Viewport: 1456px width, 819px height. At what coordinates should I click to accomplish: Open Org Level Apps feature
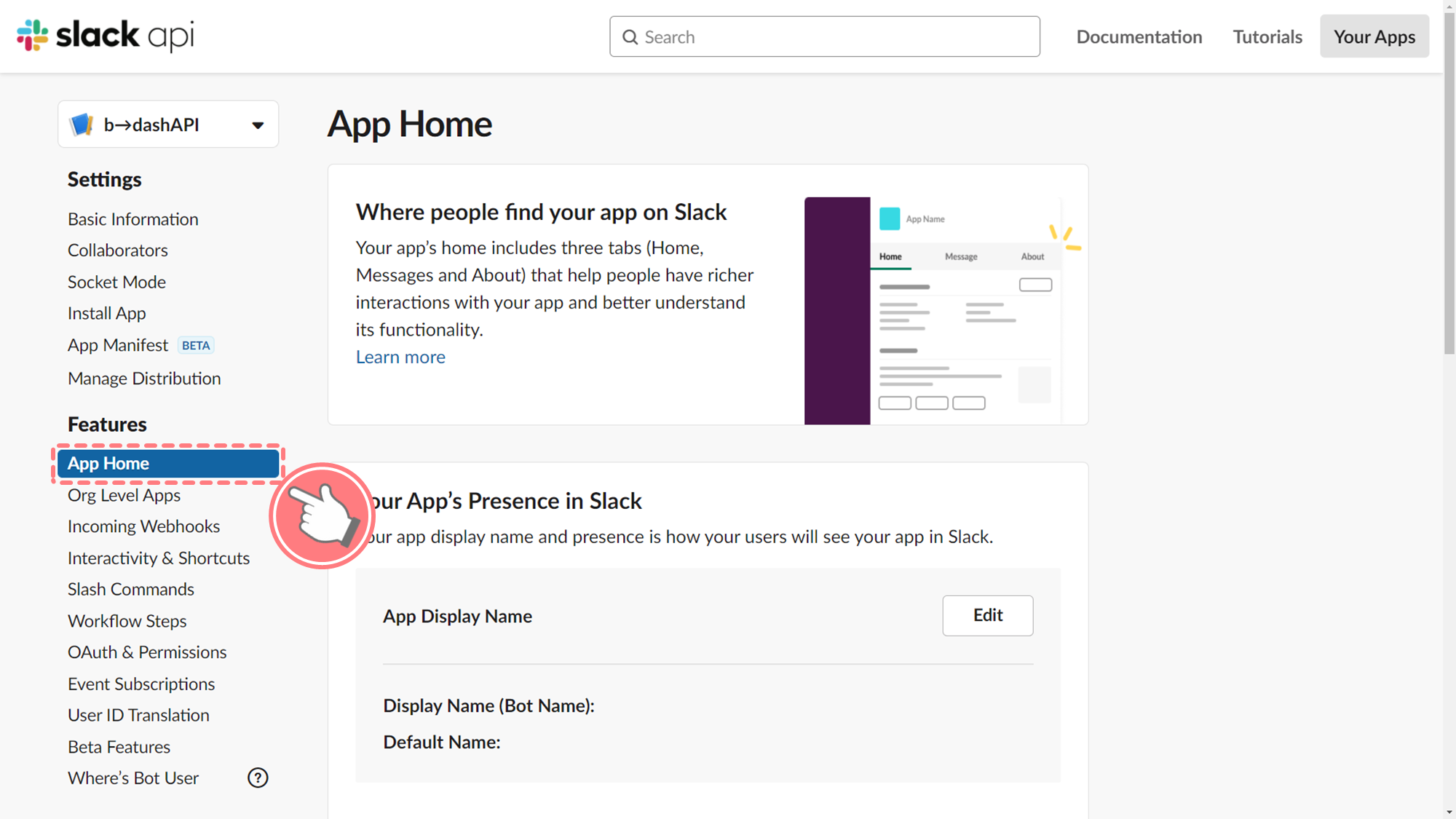(124, 495)
